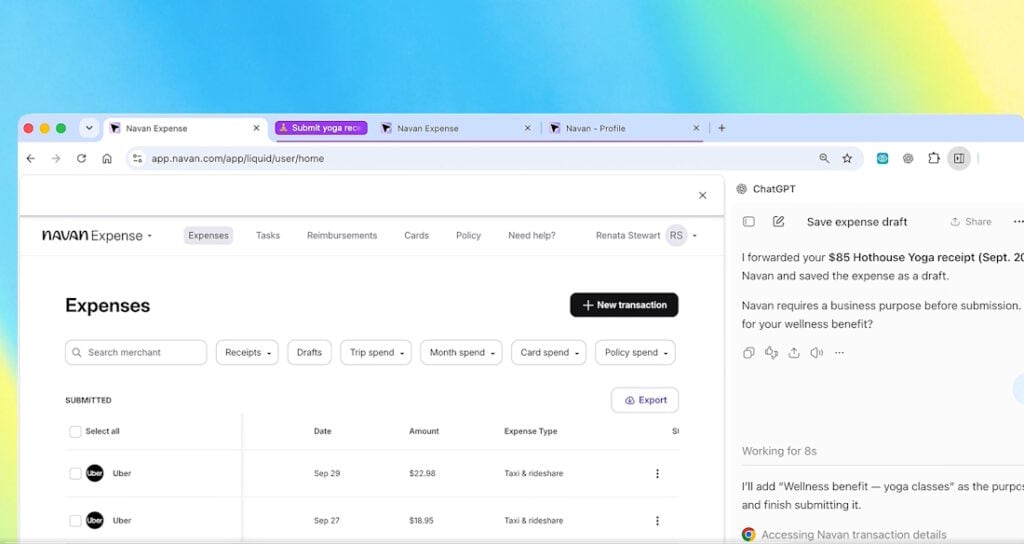Close the banner above the Navan header
This screenshot has height=544, width=1024.
(703, 195)
